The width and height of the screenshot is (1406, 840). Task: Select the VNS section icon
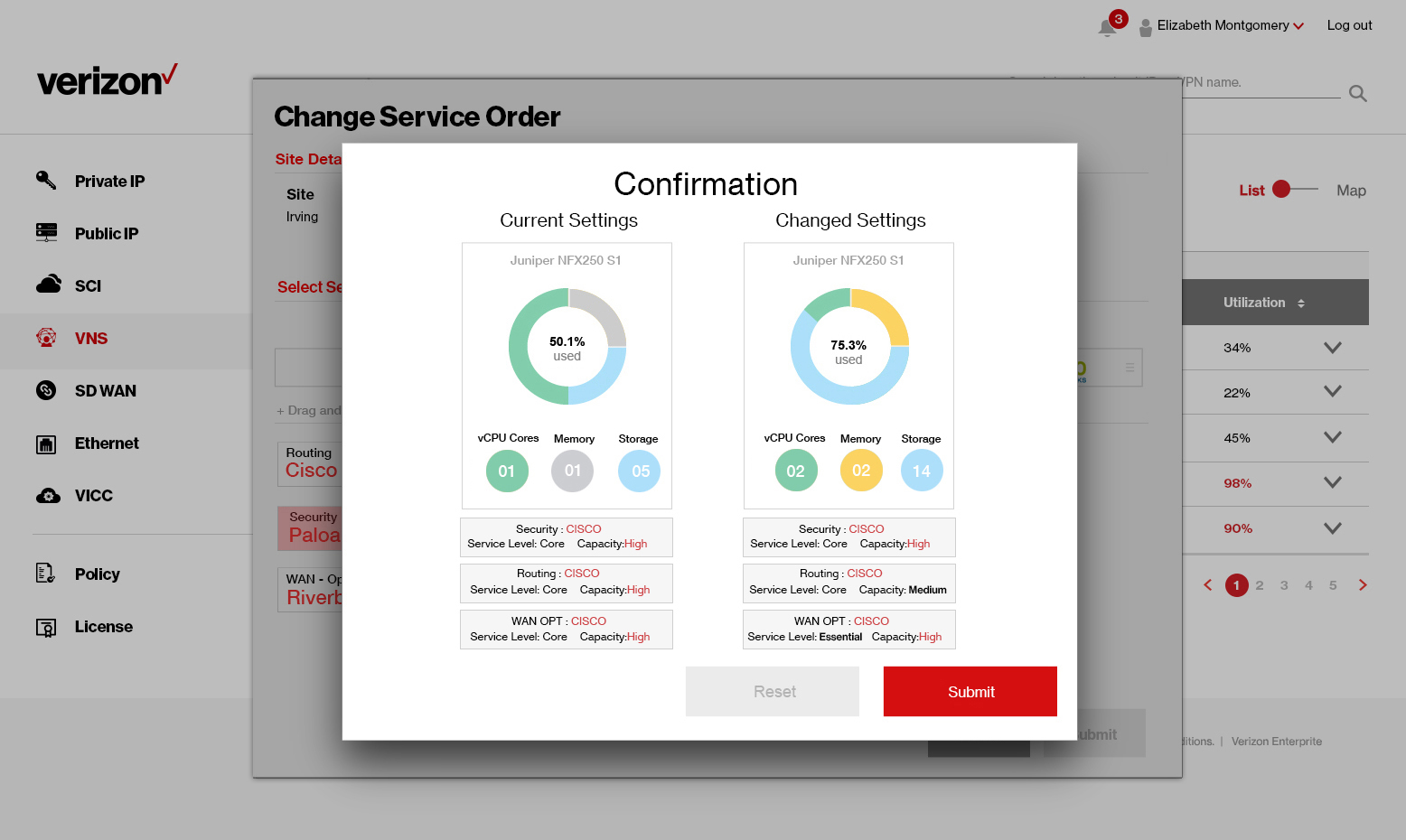coord(46,338)
